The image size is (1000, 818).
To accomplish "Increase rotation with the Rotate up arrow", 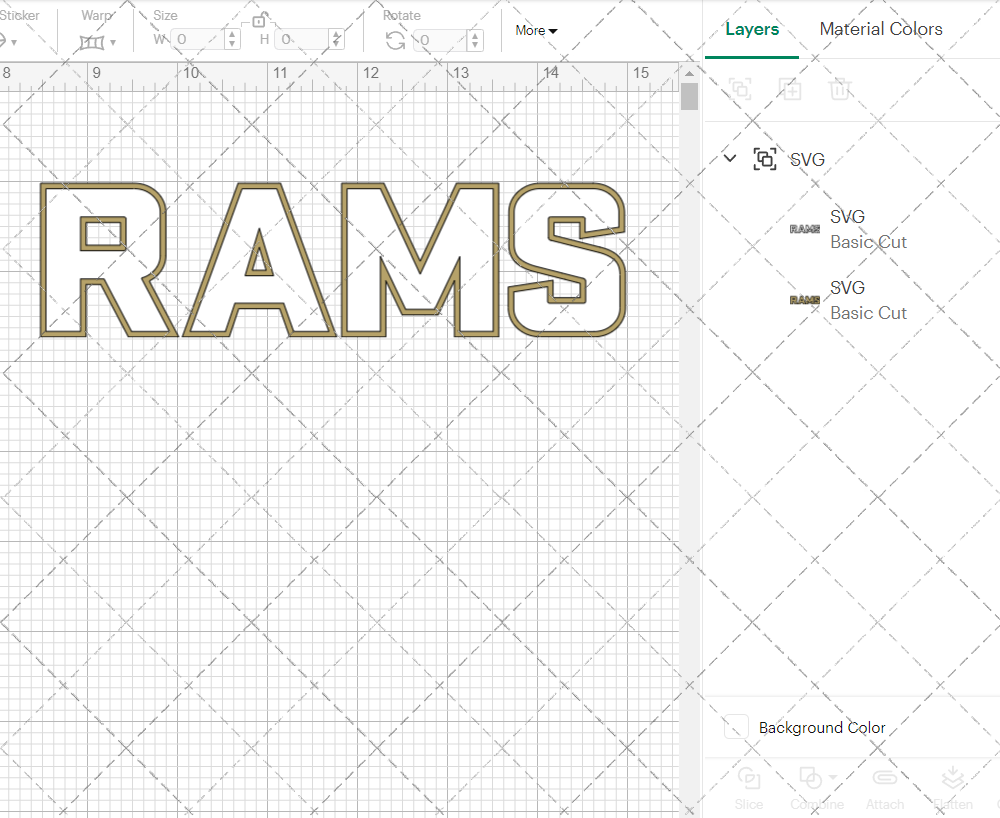I will click(x=474, y=35).
